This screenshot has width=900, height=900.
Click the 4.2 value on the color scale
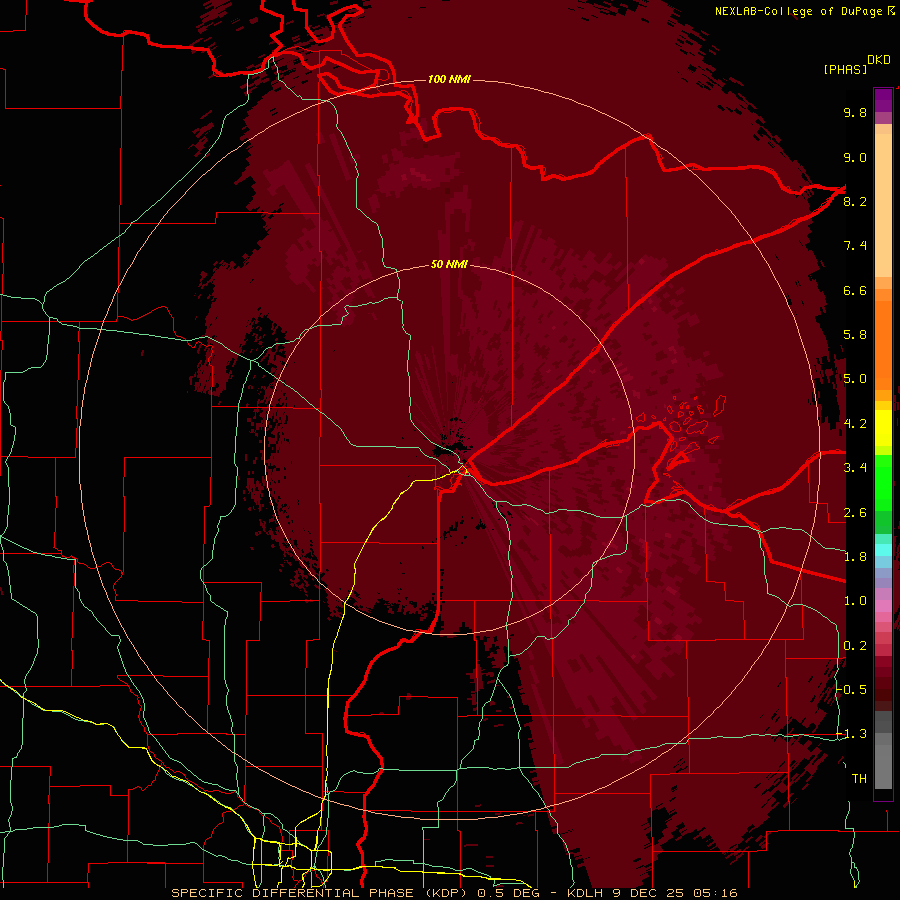pyautogui.click(x=855, y=424)
